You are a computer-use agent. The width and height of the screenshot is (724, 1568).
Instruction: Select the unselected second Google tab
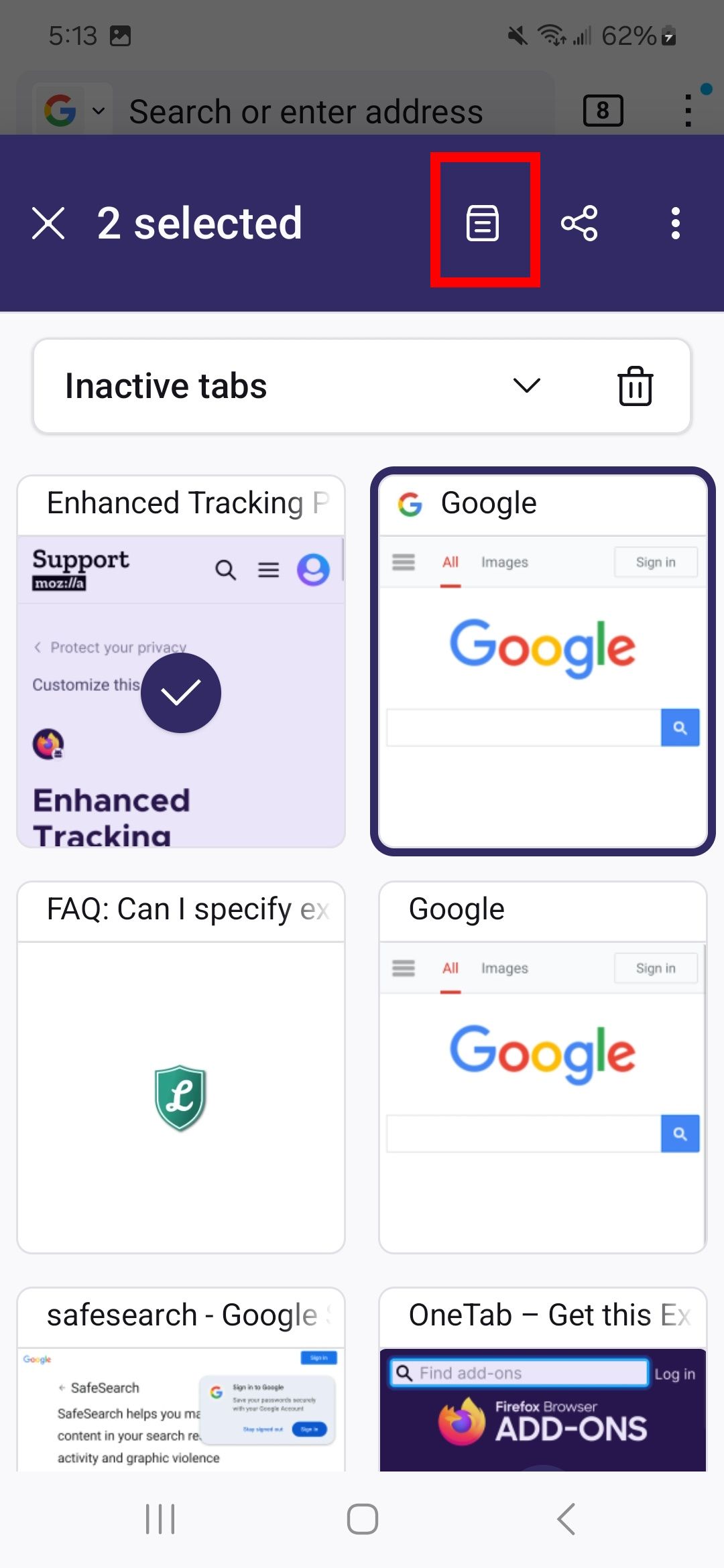543,1067
